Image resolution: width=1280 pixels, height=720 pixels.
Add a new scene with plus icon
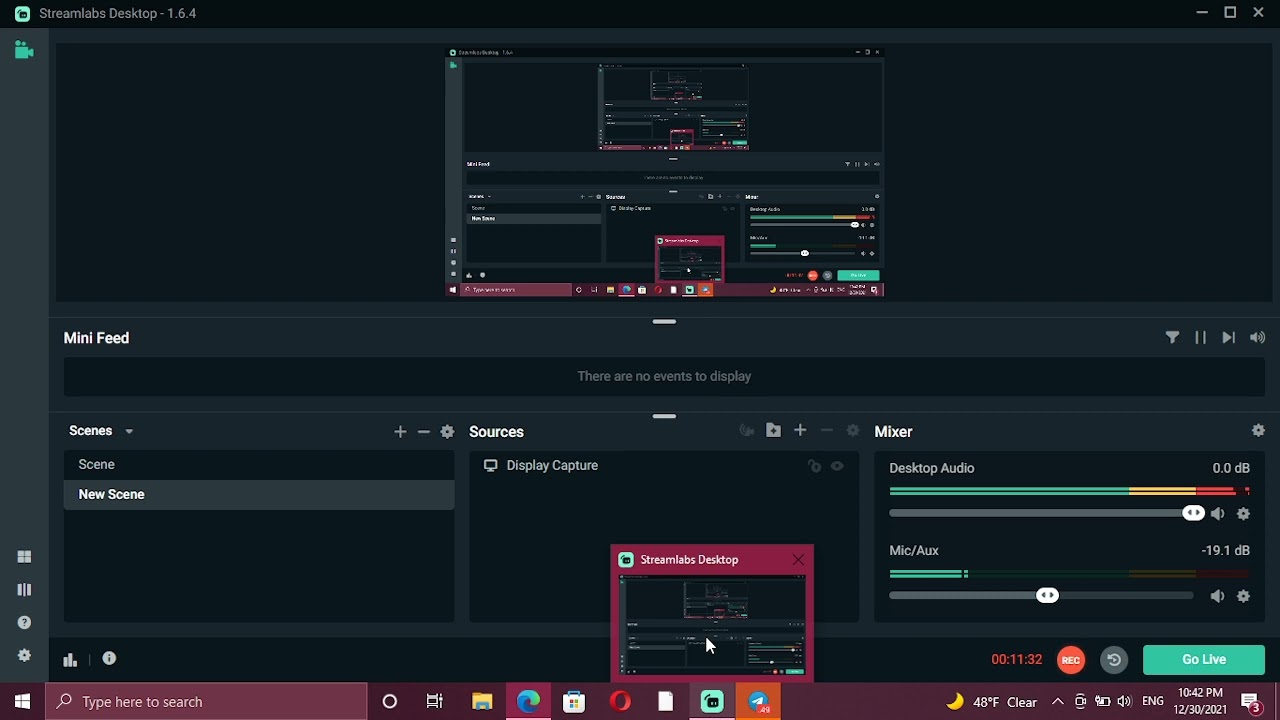click(x=400, y=432)
